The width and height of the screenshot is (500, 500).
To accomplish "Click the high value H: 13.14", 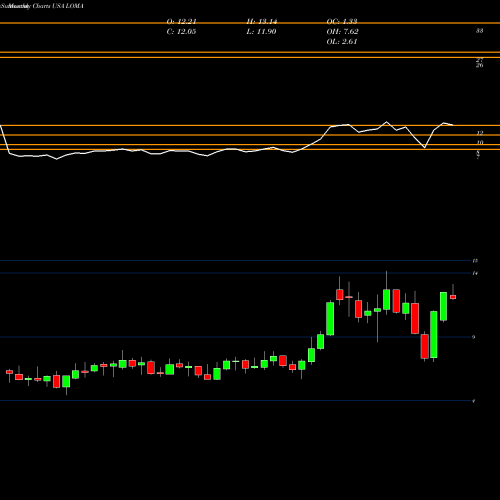I will tap(262, 22).
